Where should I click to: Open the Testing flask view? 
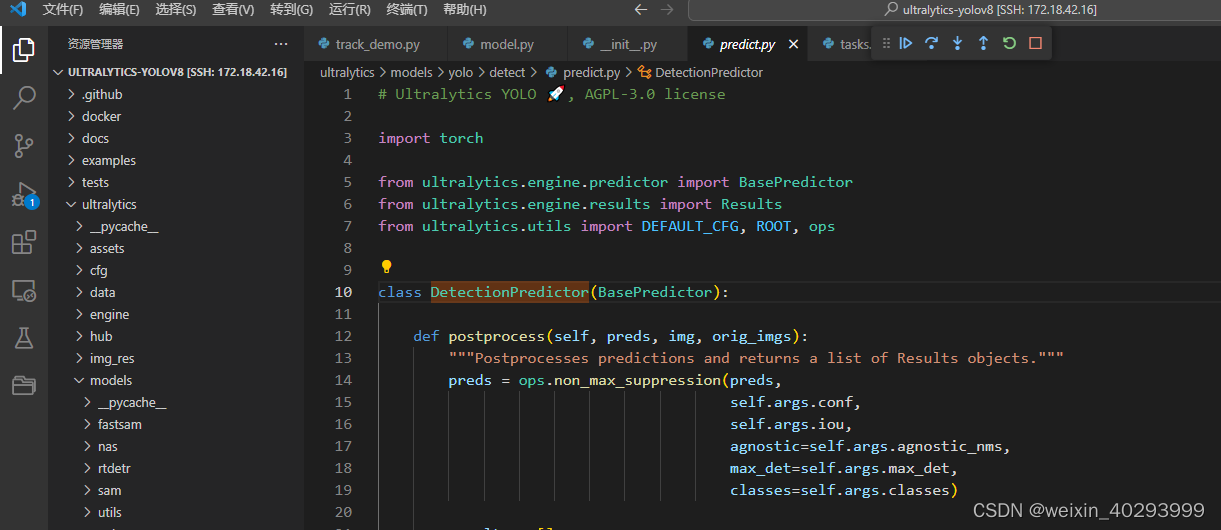pyautogui.click(x=24, y=338)
